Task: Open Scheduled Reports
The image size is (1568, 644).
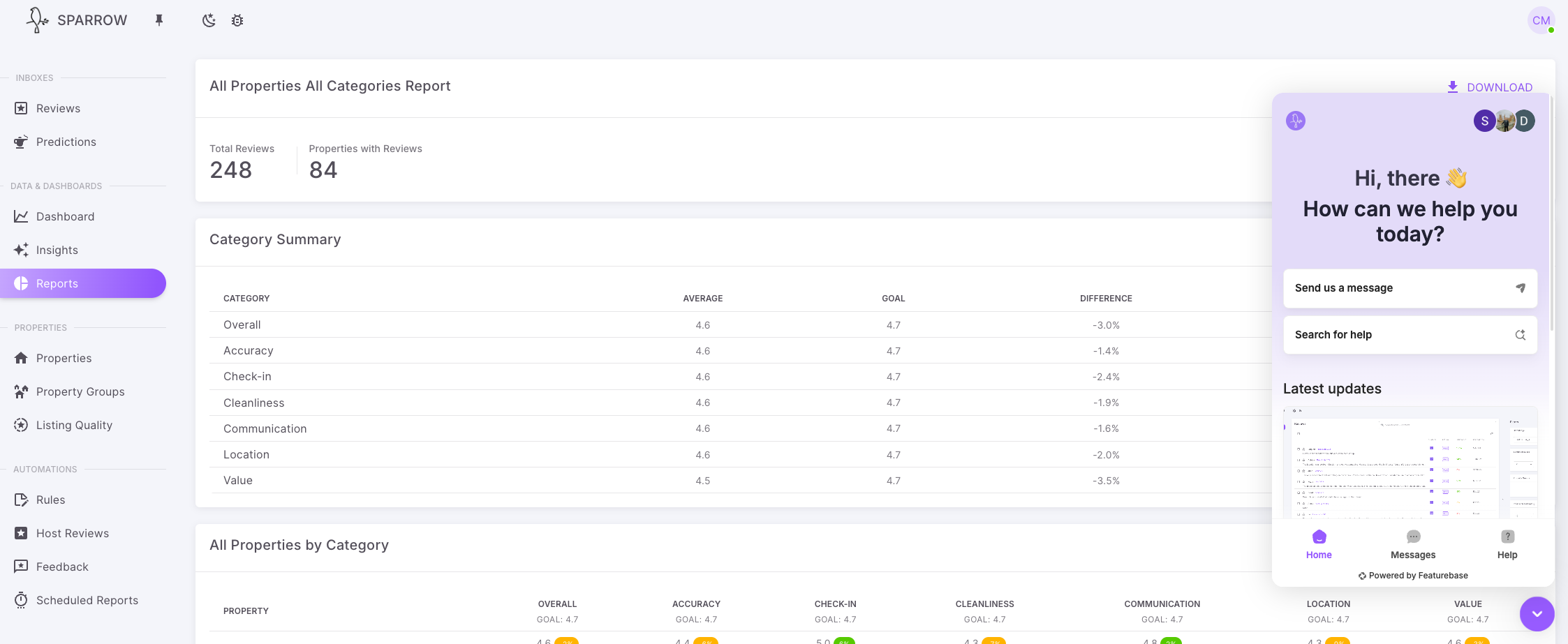Action: click(x=87, y=600)
